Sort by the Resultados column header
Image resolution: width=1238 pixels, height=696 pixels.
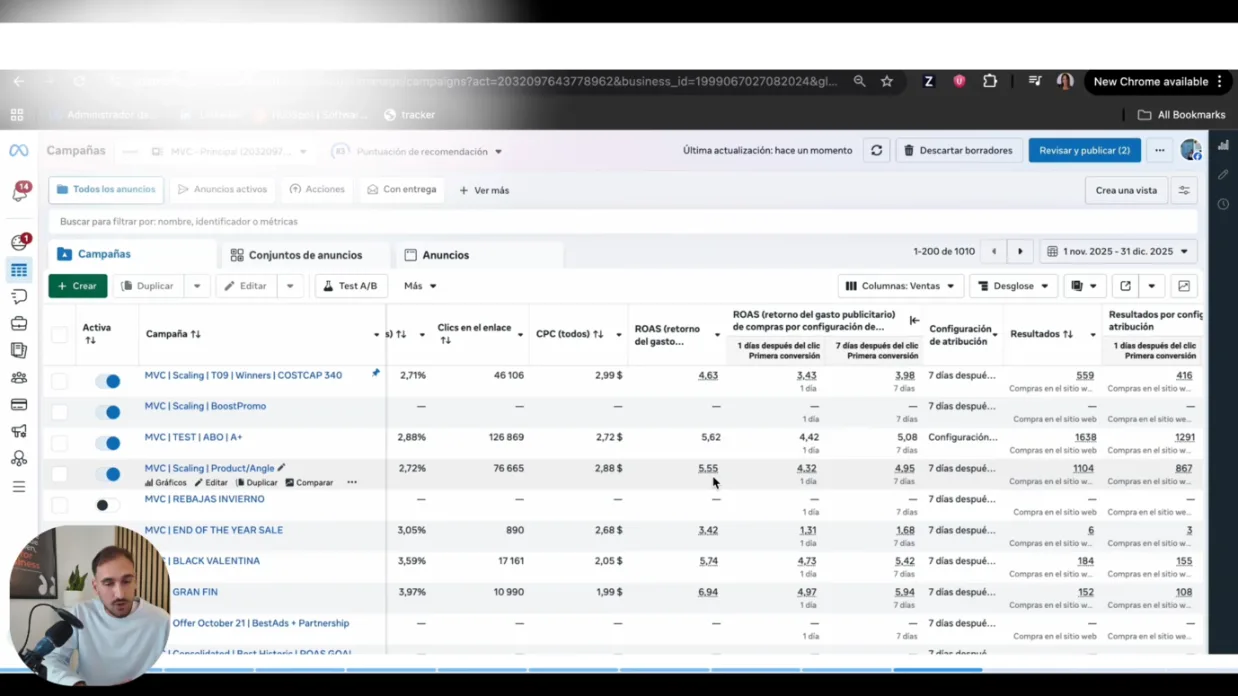[x=1041, y=334]
